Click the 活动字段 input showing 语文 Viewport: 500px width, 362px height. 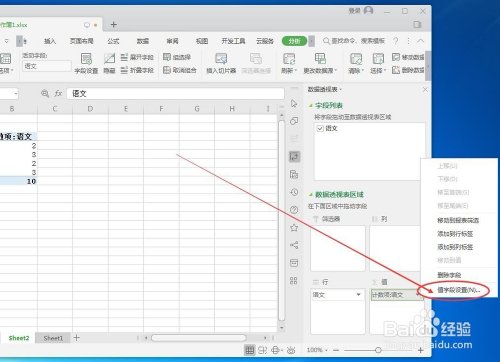point(47,66)
